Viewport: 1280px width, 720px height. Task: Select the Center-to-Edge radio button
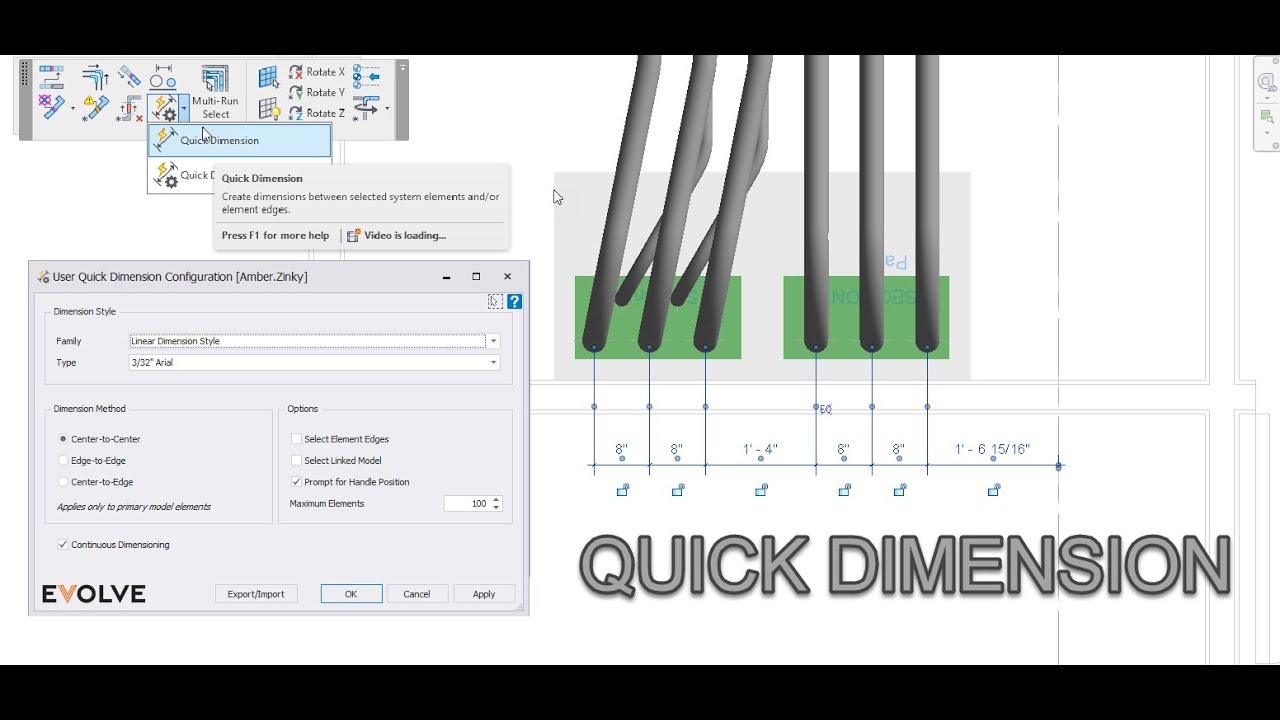point(64,482)
